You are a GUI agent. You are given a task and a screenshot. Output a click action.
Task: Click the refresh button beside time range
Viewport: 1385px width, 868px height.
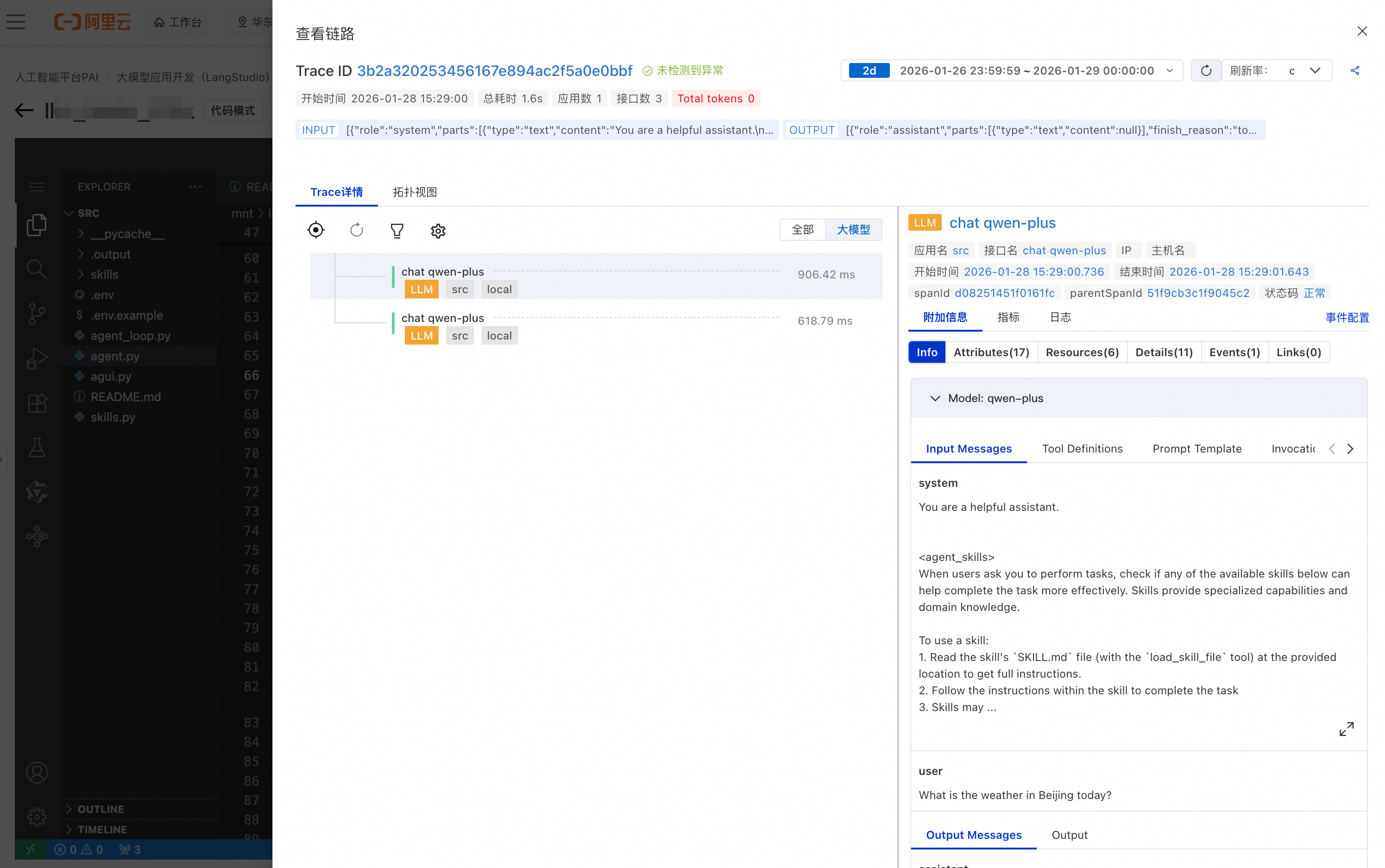click(1205, 70)
